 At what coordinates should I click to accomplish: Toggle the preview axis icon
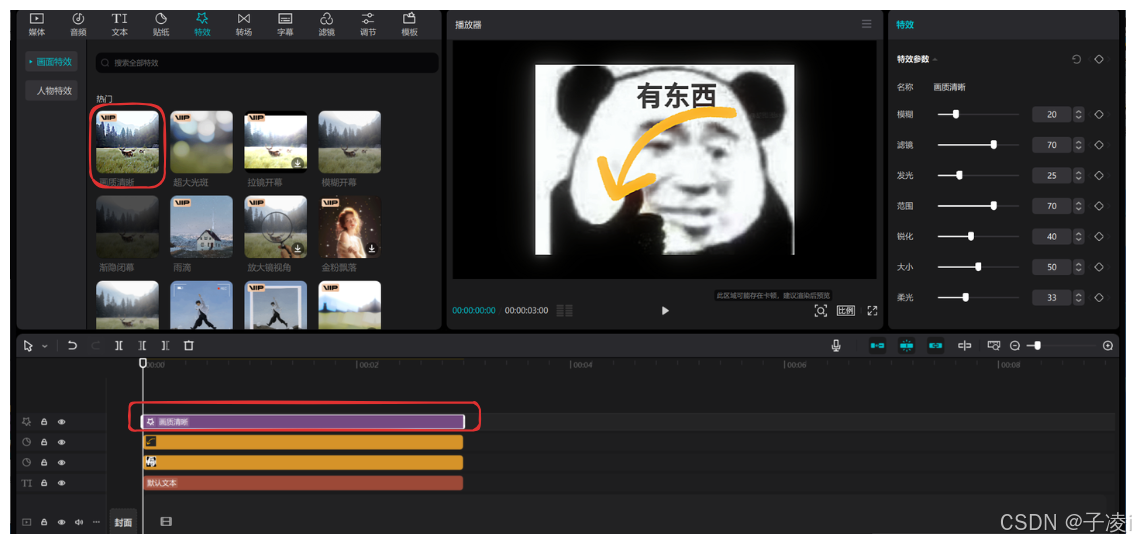click(964, 346)
